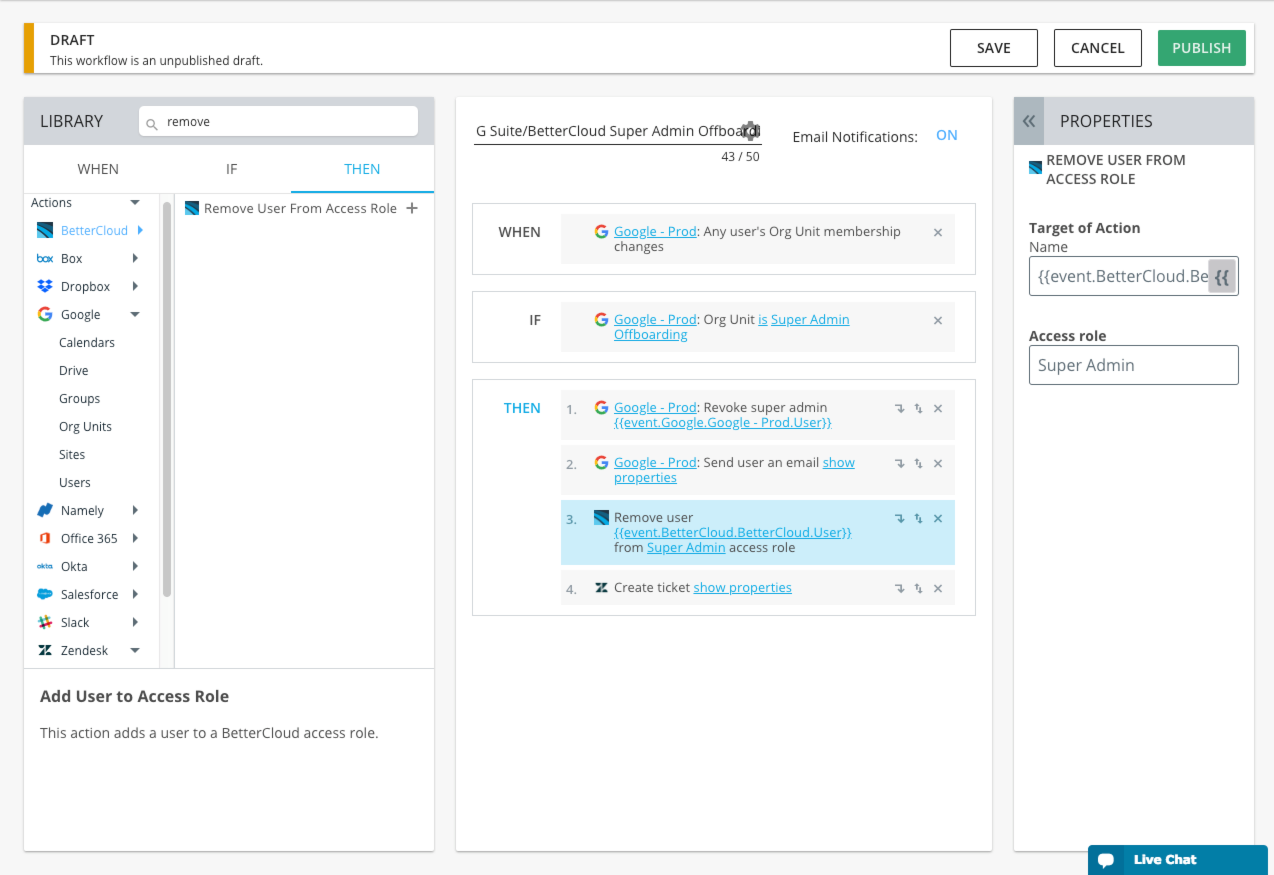This screenshot has height=875, width=1274.
Task: Click the down-right arrow icon on step 3
Action: [x=899, y=518]
